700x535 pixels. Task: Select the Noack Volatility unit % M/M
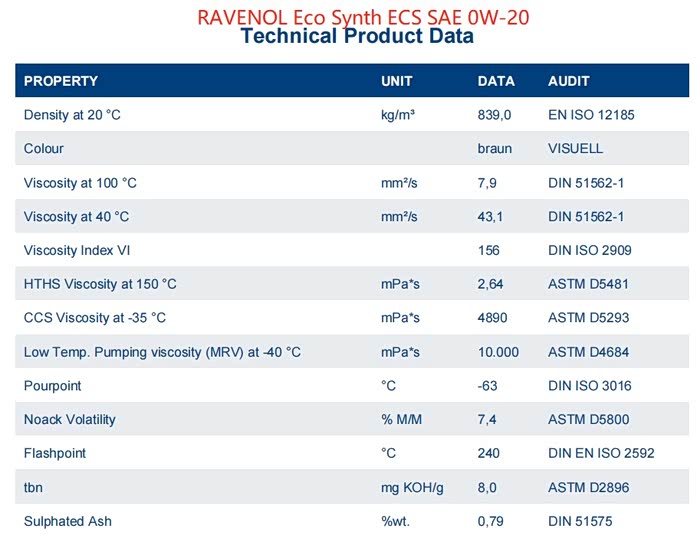(400, 420)
